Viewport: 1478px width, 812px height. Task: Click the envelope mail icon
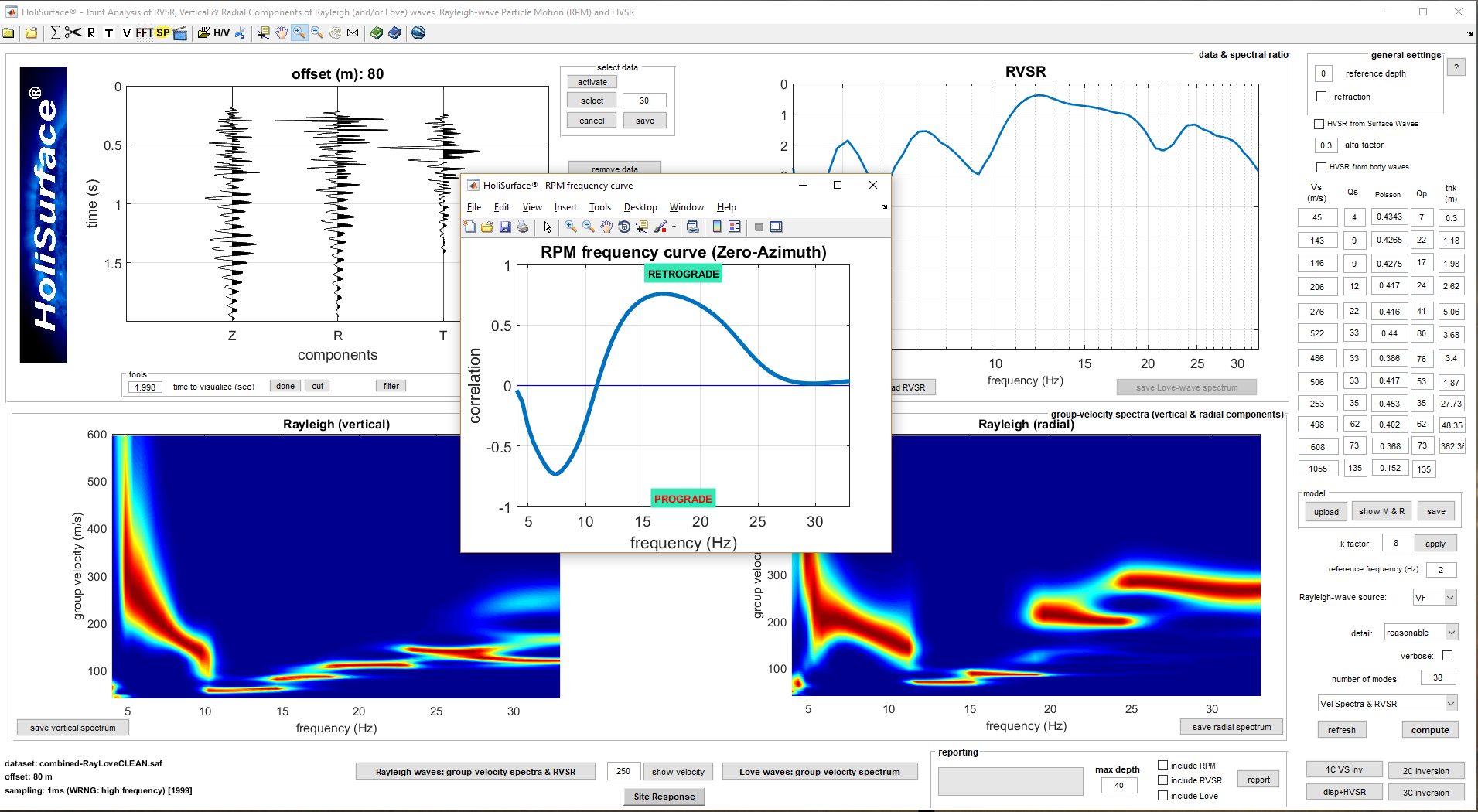point(353,32)
